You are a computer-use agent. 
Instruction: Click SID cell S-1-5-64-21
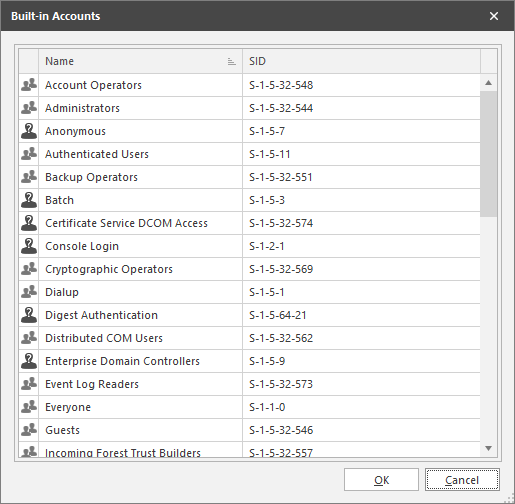click(361, 315)
